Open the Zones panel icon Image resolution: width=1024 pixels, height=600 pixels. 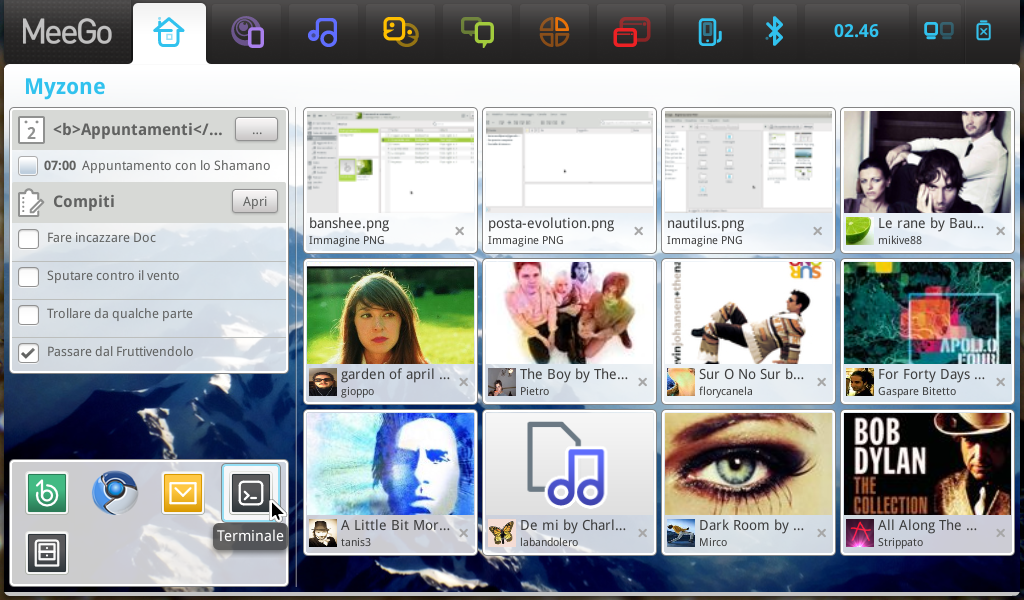[x=247, y=32]
